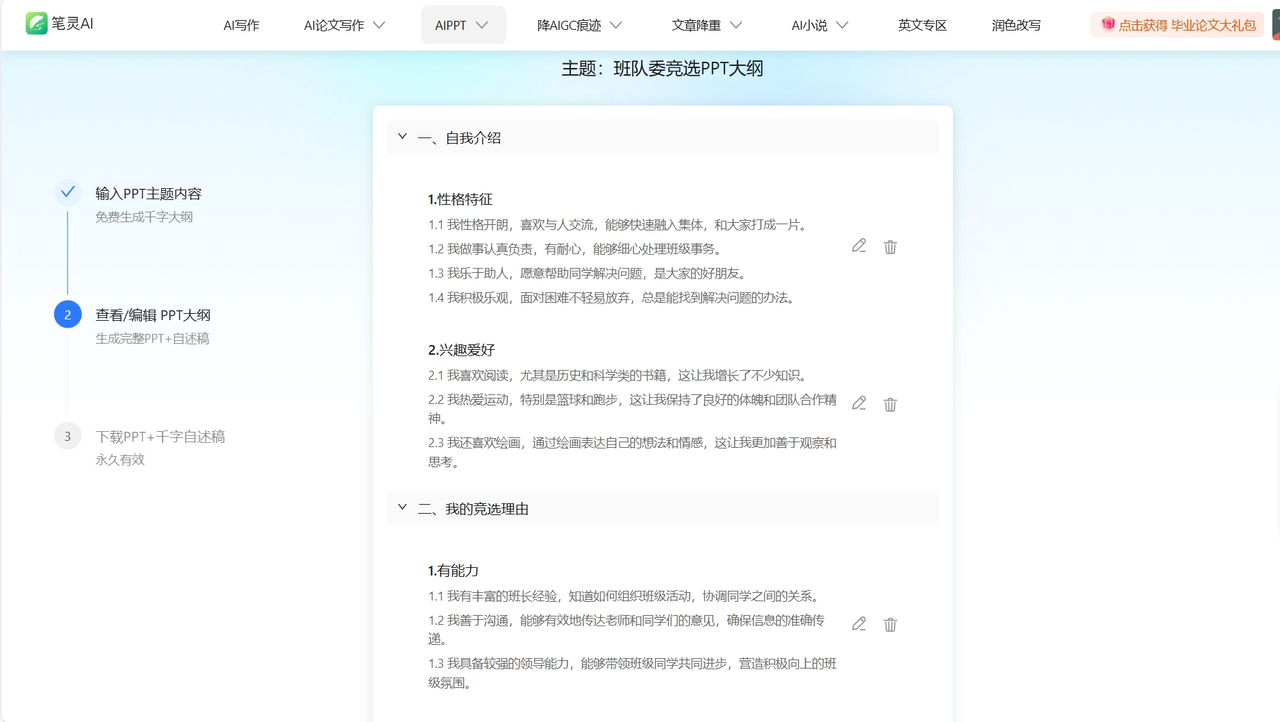Open the AI写作 menu item

click(241, 25)
